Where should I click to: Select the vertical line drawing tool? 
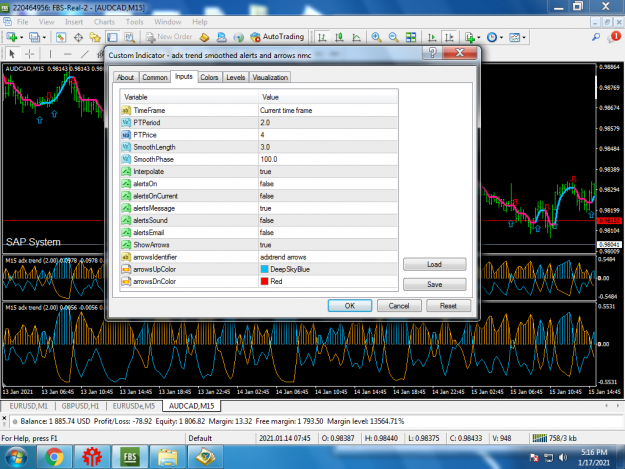(50, 54)
